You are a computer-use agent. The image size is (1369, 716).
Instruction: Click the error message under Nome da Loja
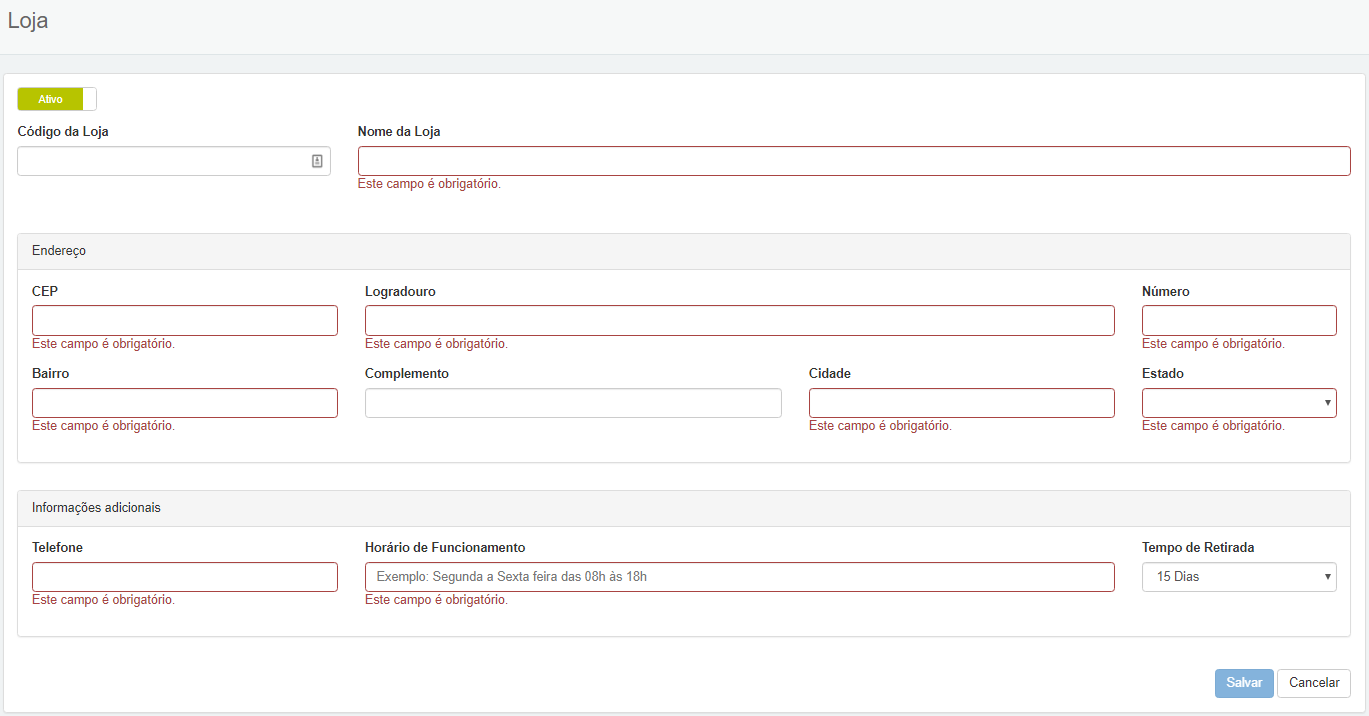click(x=429, y=185)
